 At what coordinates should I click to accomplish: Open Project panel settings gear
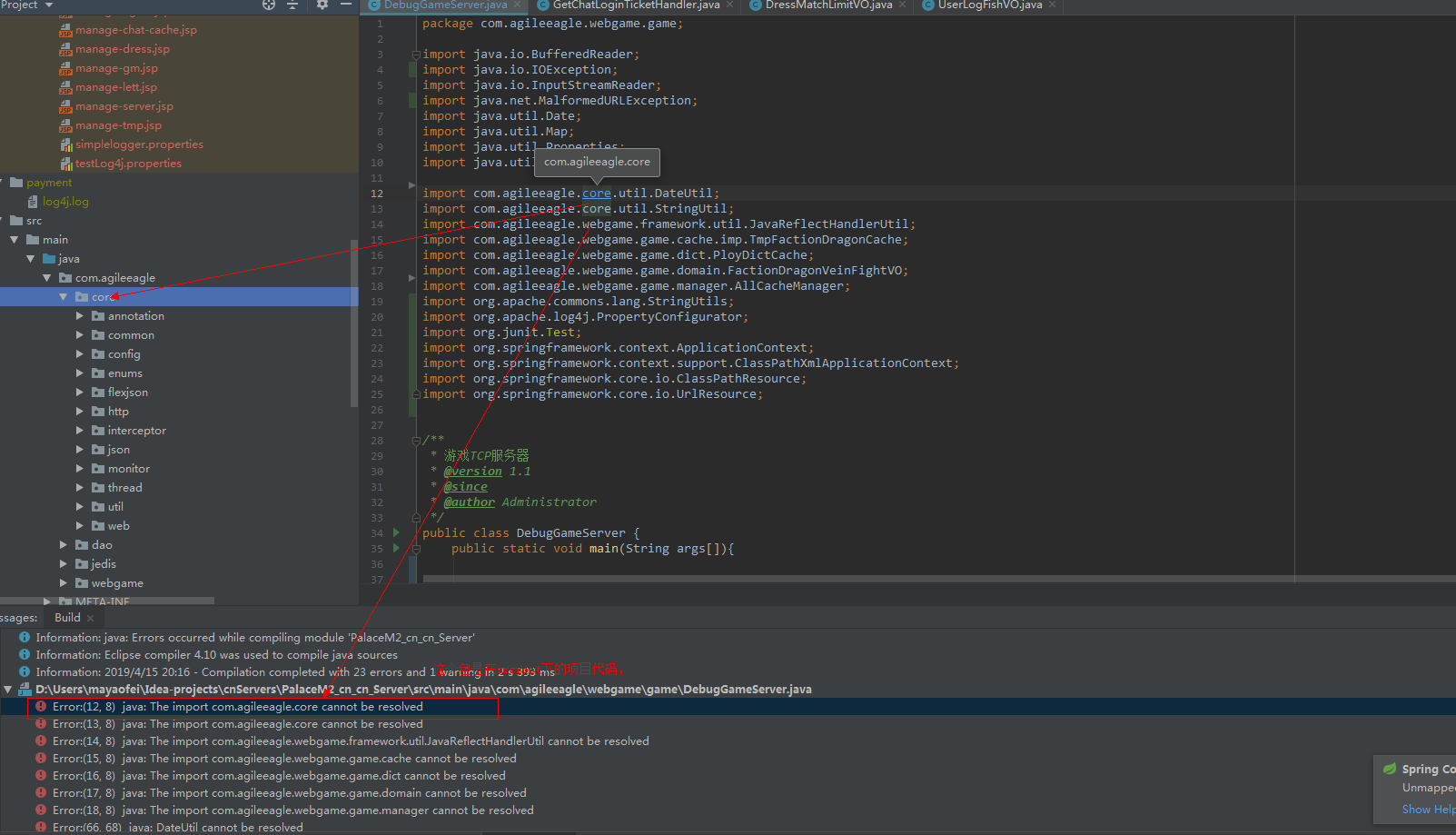(322, 5)
